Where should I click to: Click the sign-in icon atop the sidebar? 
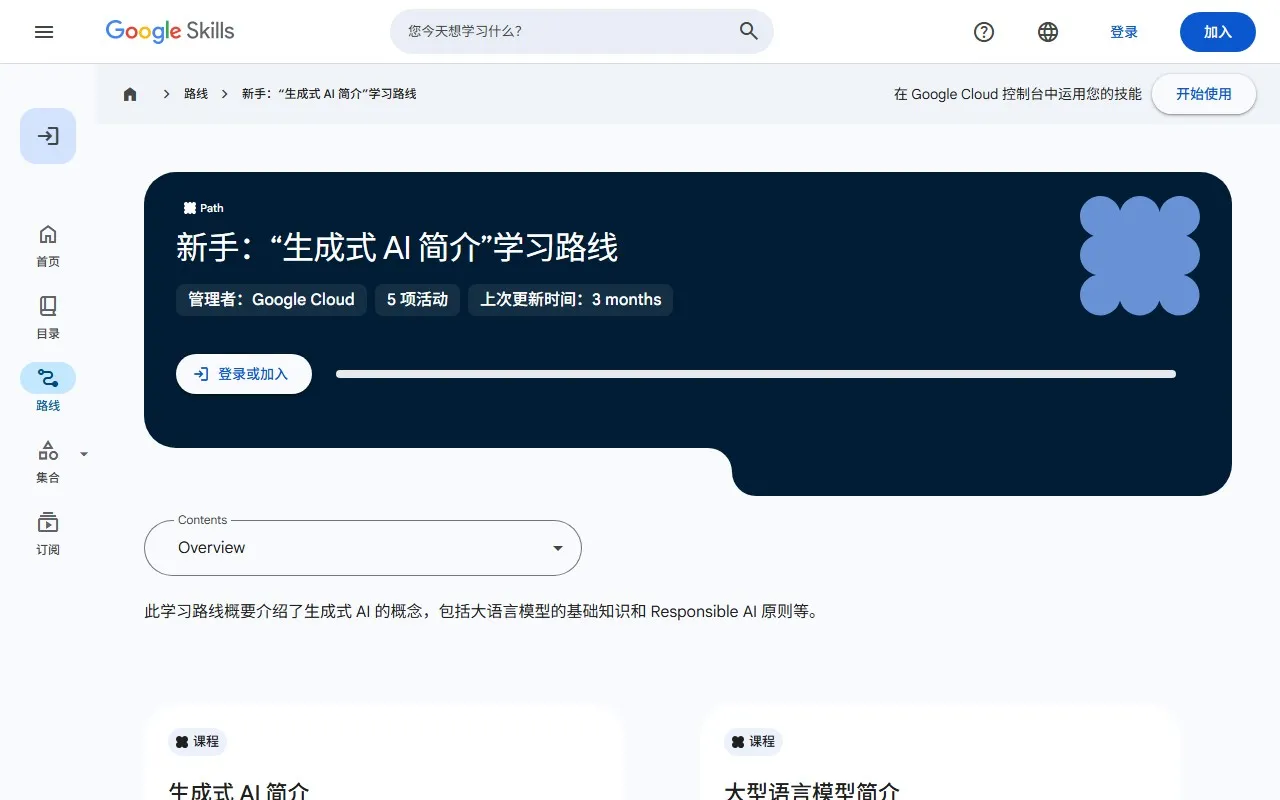click(x=47, y=136)
